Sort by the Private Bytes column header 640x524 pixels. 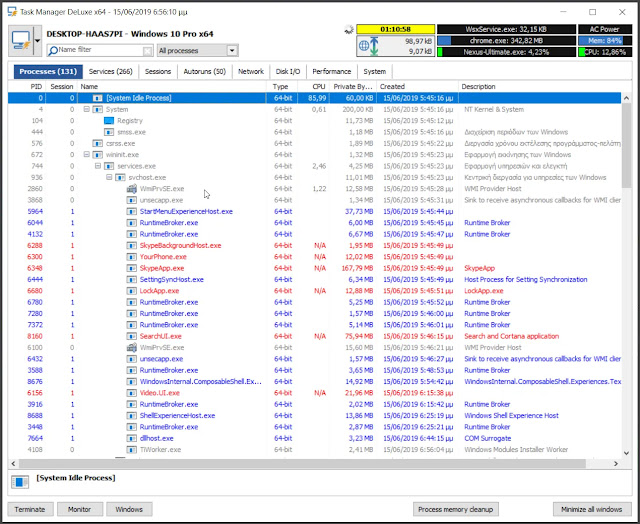point(353,87)
